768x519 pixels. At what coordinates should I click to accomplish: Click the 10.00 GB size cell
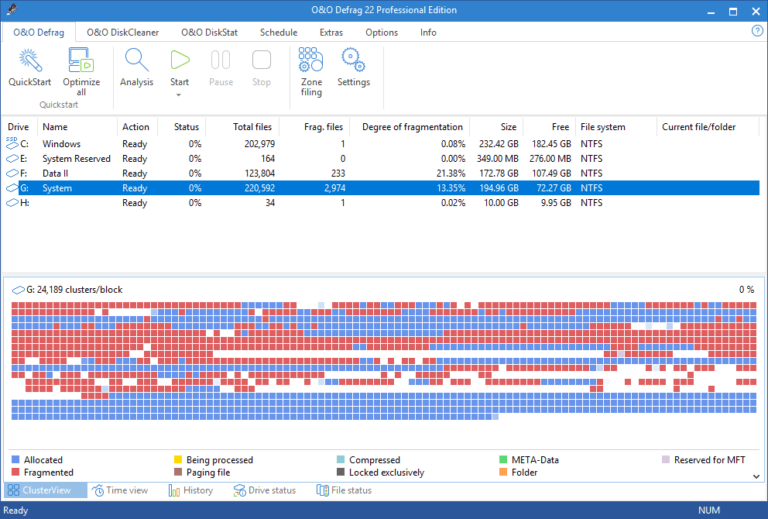tap(501, 203)
